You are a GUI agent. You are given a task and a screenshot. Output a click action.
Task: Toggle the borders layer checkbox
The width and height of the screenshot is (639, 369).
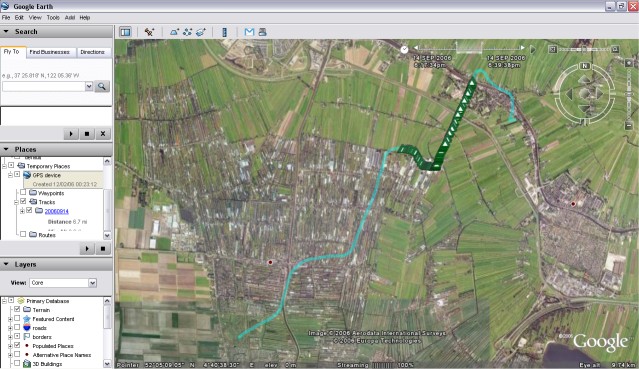click(17, 336)
